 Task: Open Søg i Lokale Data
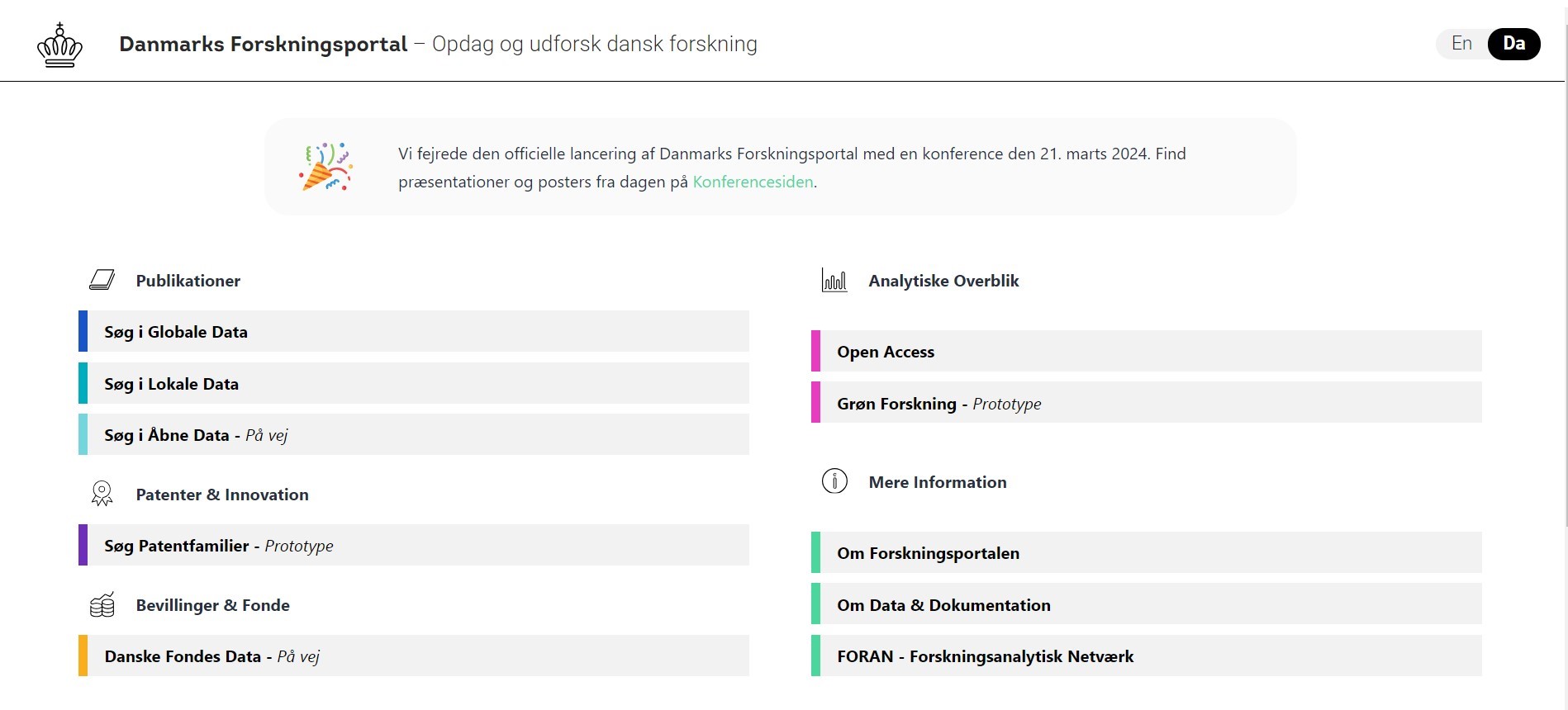coord(413,384)
